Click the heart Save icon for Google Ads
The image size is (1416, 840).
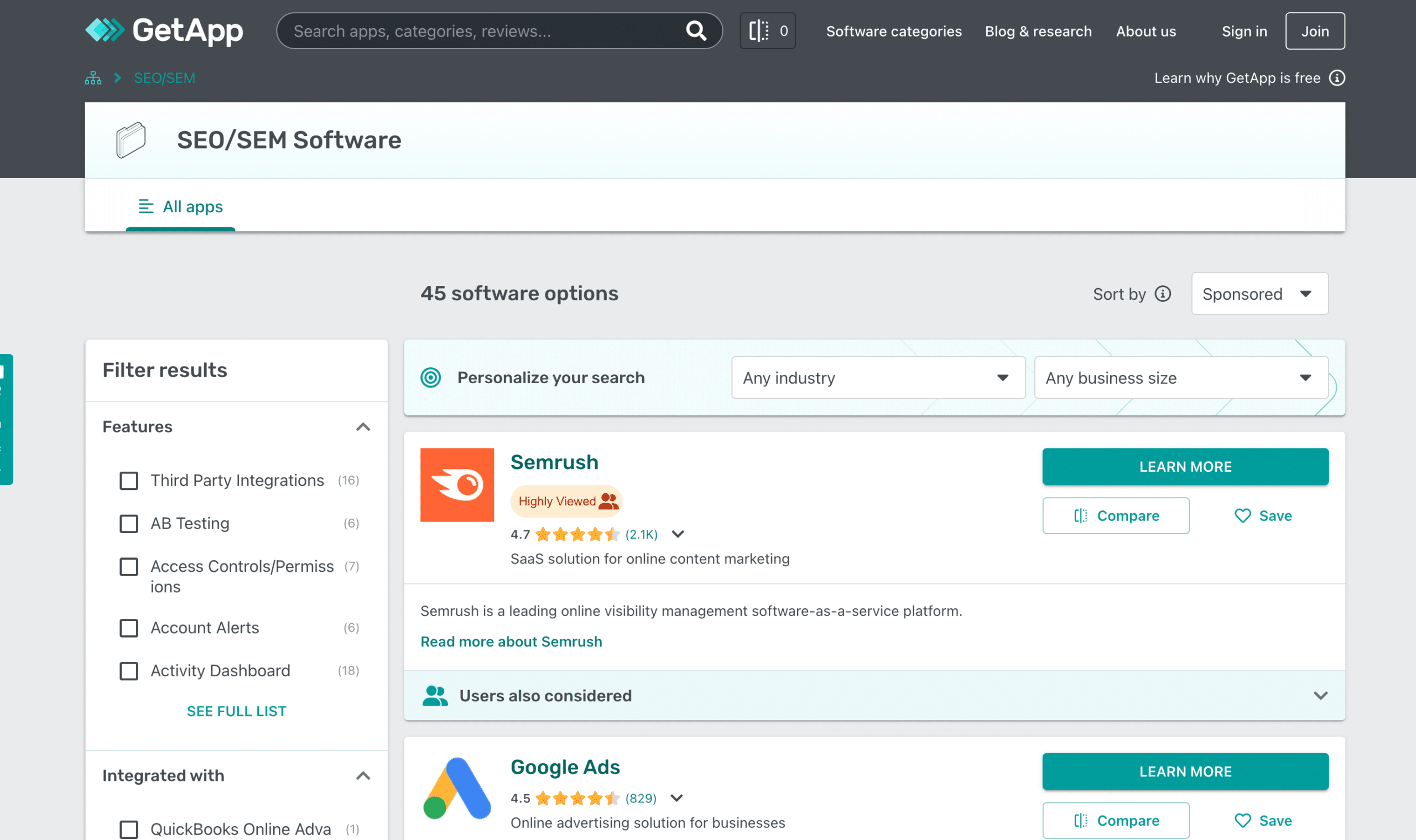click(x=1242, y=821)
